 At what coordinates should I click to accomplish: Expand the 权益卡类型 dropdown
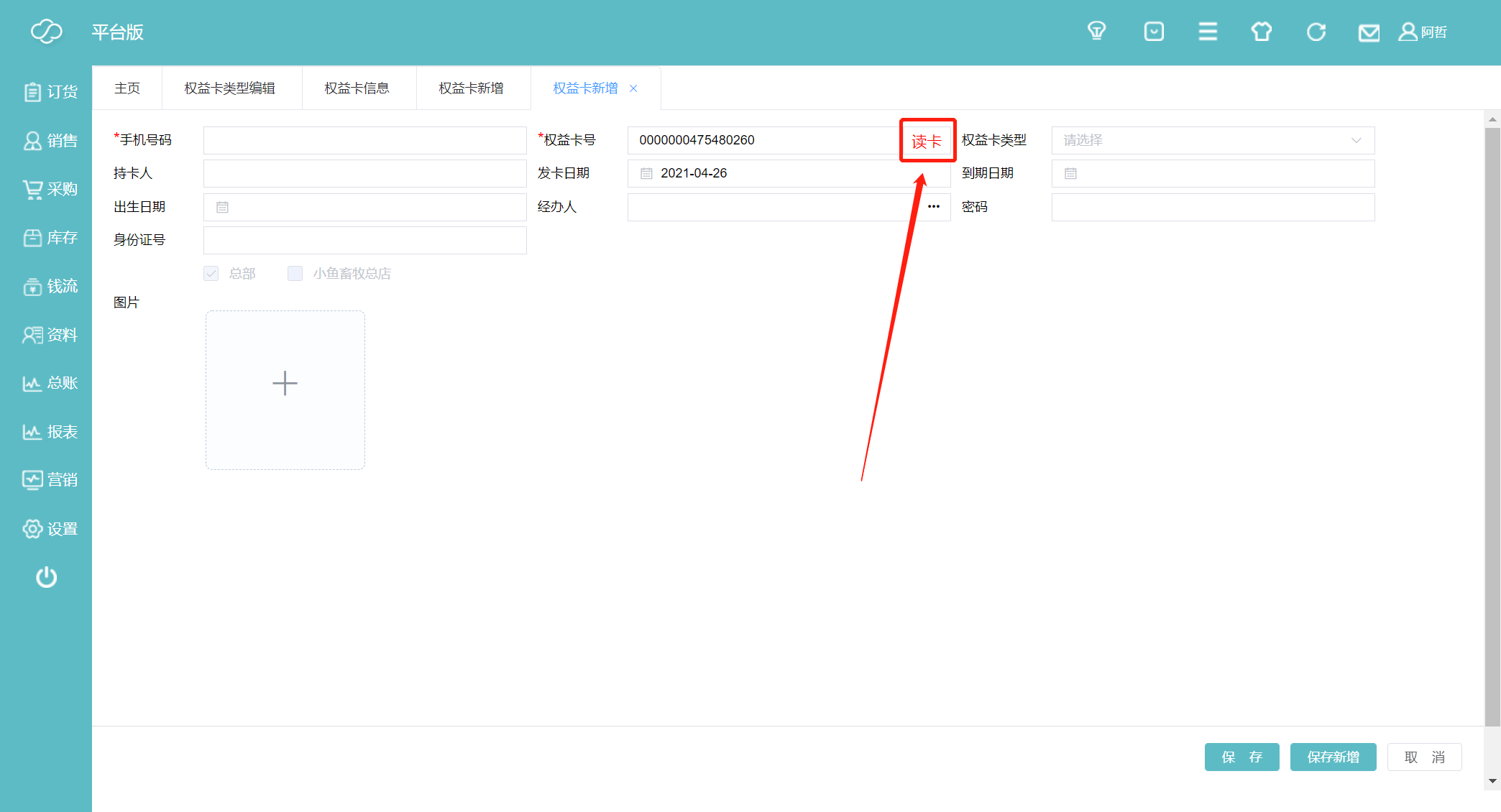pyautogui.click(x=1213, y=140)
